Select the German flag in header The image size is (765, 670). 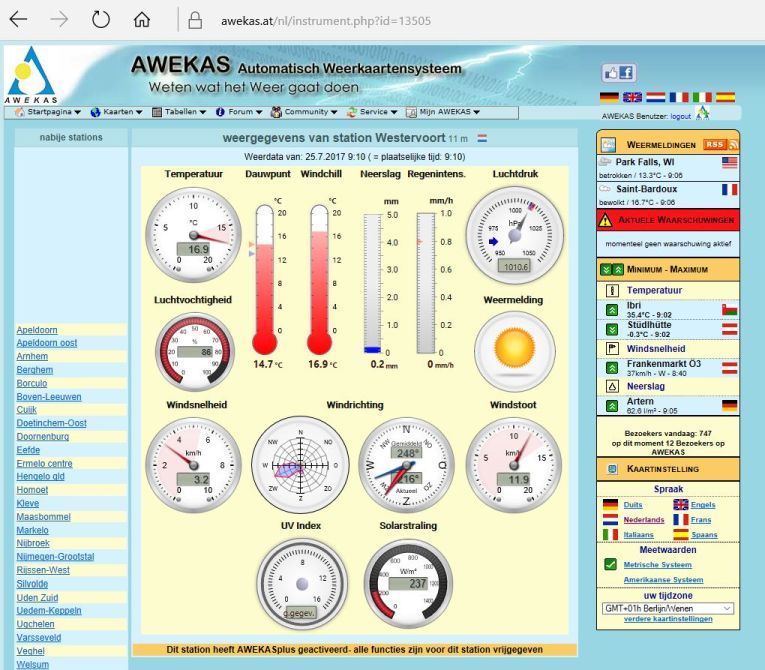(609, 97)
